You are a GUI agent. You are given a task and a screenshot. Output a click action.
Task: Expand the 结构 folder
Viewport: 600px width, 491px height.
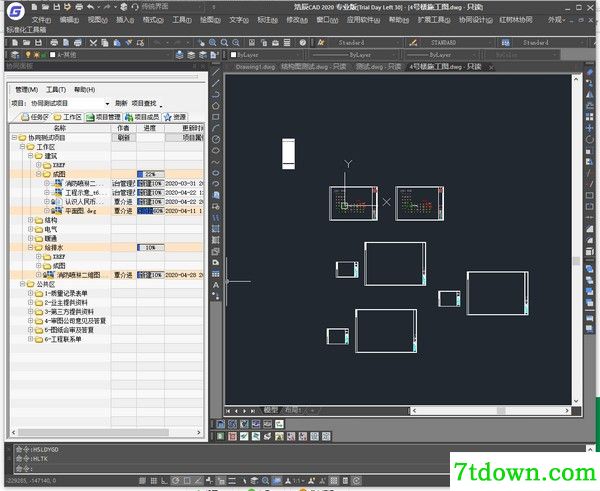pos(31,220)
